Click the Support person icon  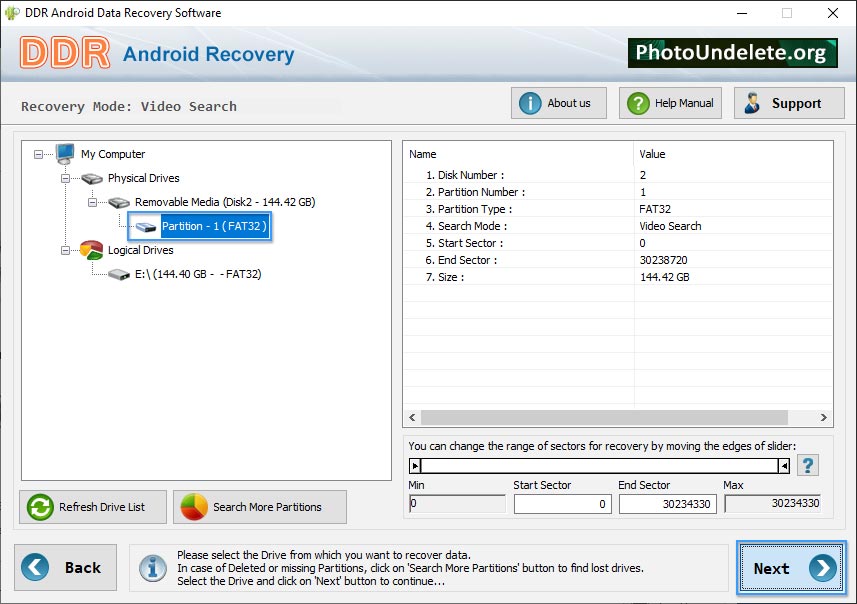[752, 103]
